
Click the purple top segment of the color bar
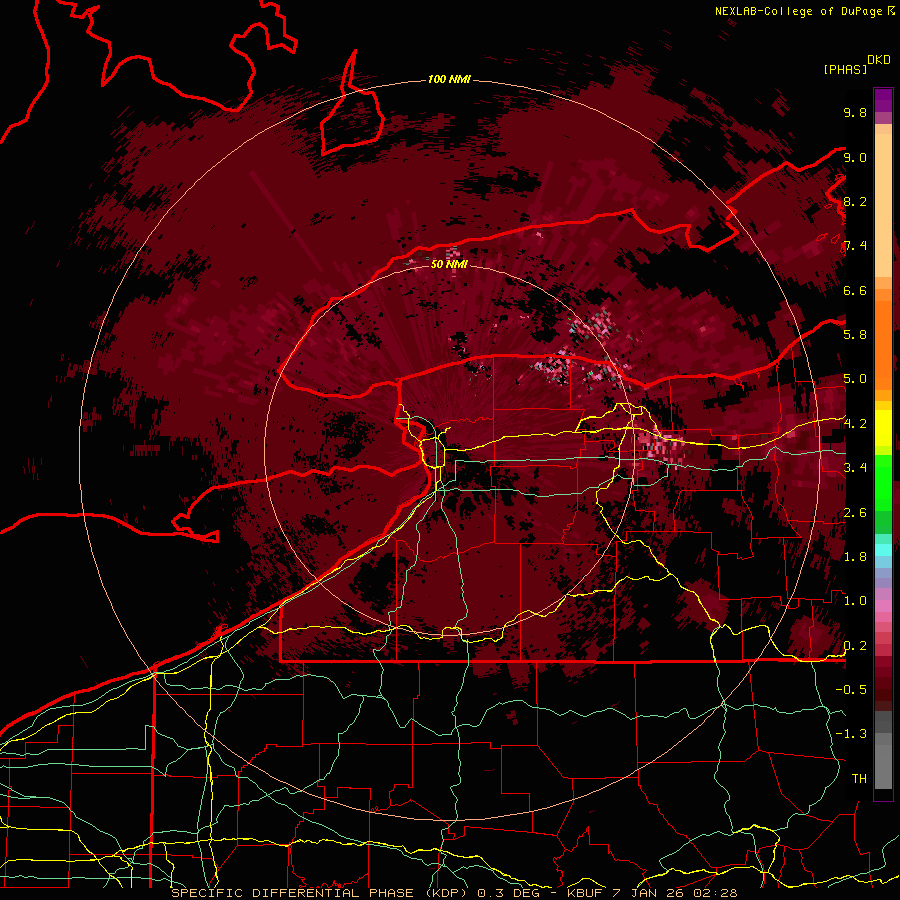tap(883, 100)
